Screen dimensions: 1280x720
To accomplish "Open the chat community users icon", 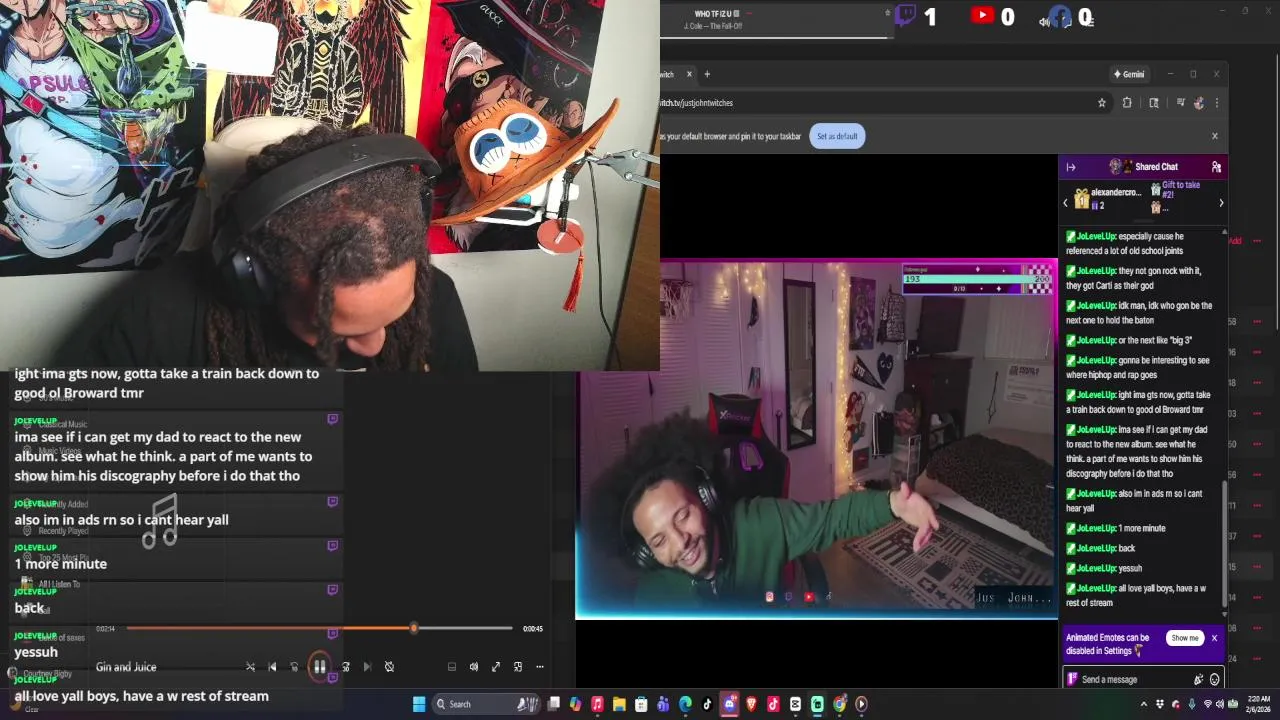I will [1216, 167].
